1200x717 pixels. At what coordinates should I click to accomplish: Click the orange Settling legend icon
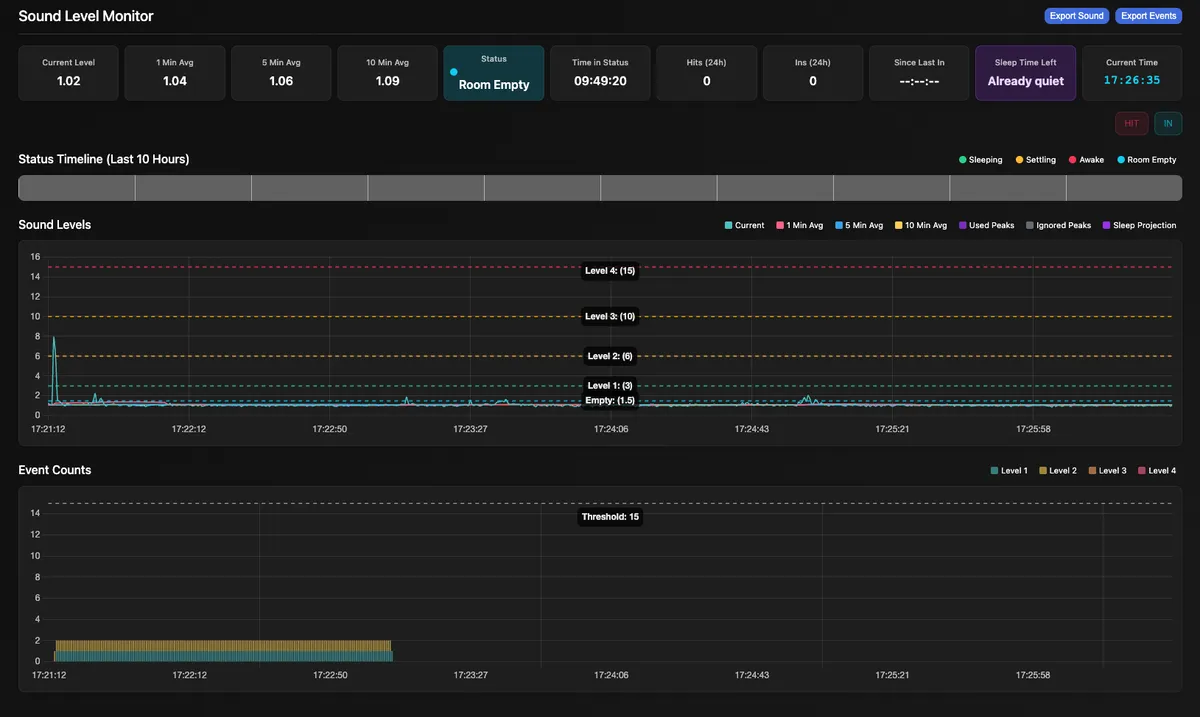click(x=1017, y=159)
